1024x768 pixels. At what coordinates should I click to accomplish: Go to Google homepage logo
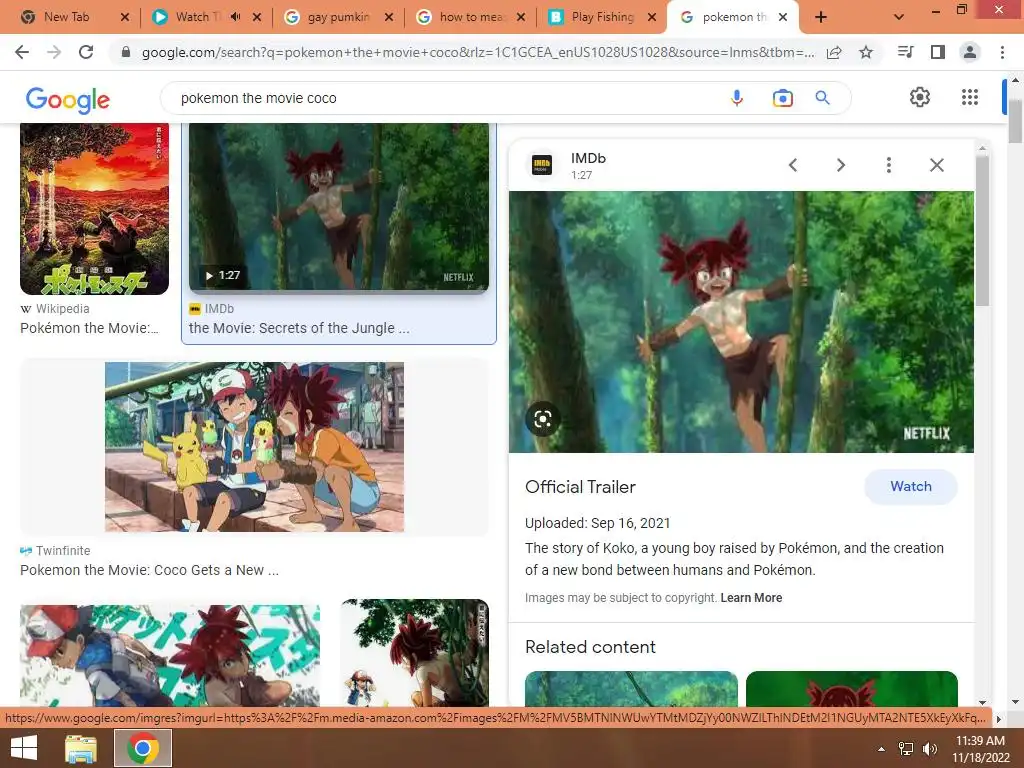(68, 100)
